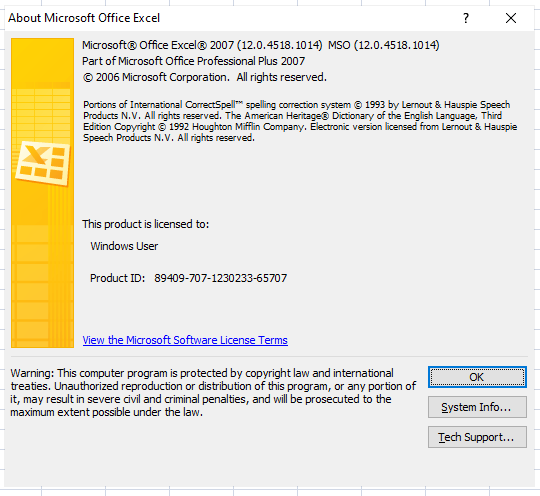Click the question mark help icon
Viewport: 540px width, 496px height.
(466, 18)
